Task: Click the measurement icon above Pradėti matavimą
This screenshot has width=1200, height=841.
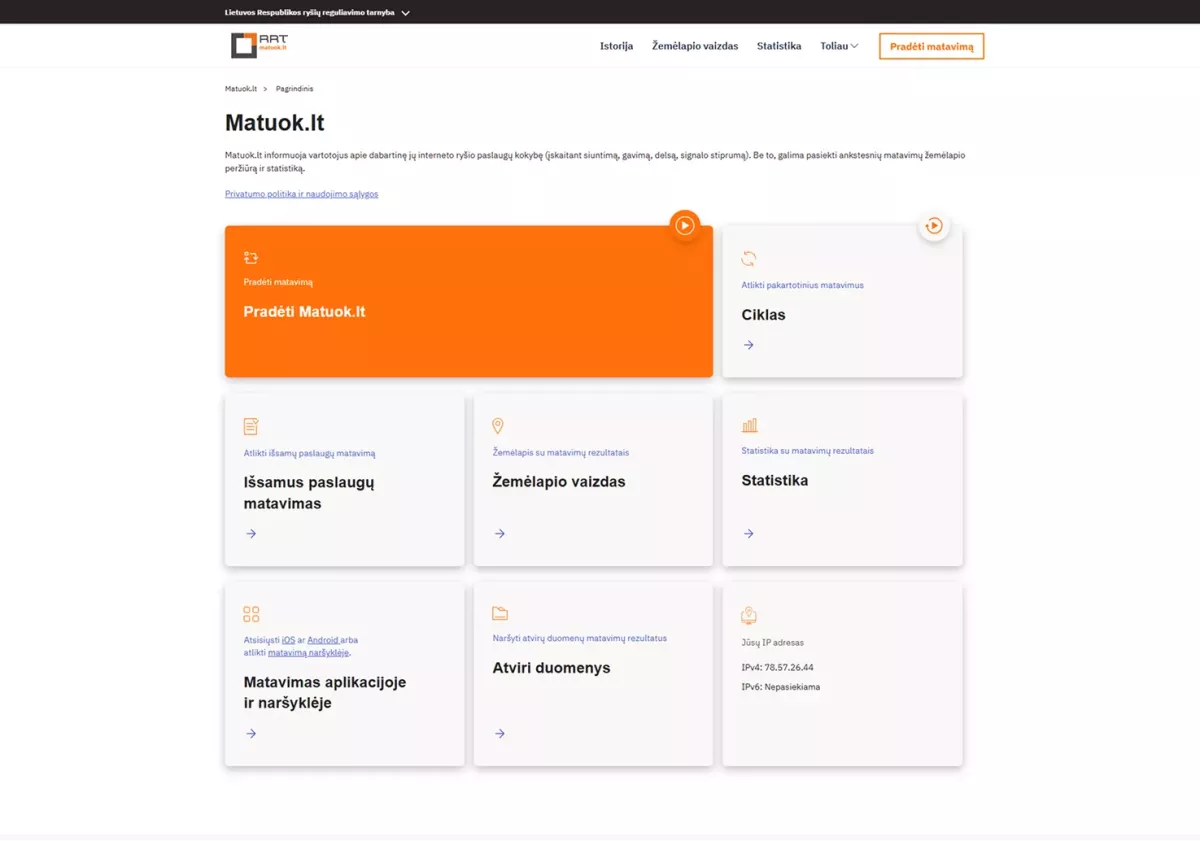Action: pos(251,258)
